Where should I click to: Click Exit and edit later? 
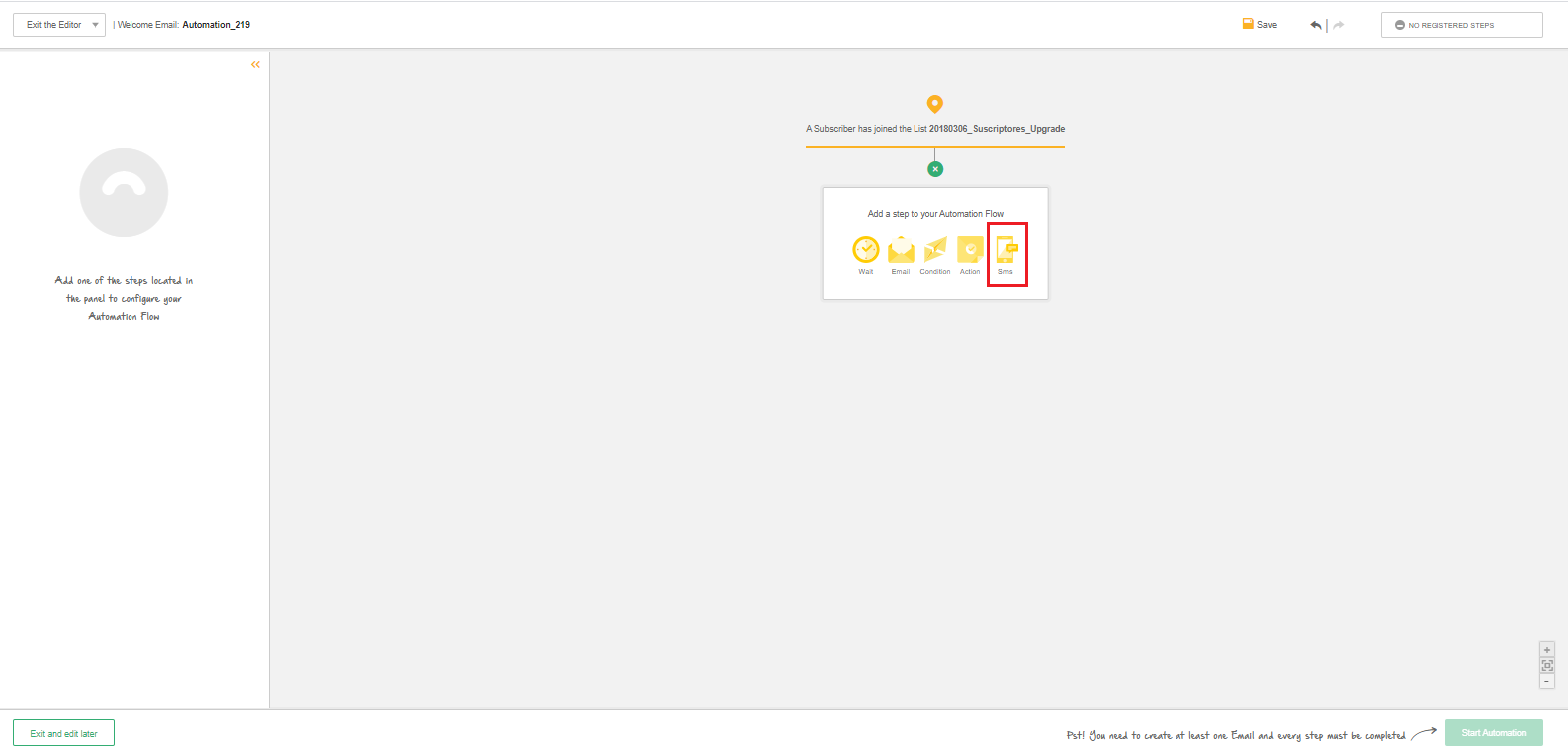click(64, 733)
